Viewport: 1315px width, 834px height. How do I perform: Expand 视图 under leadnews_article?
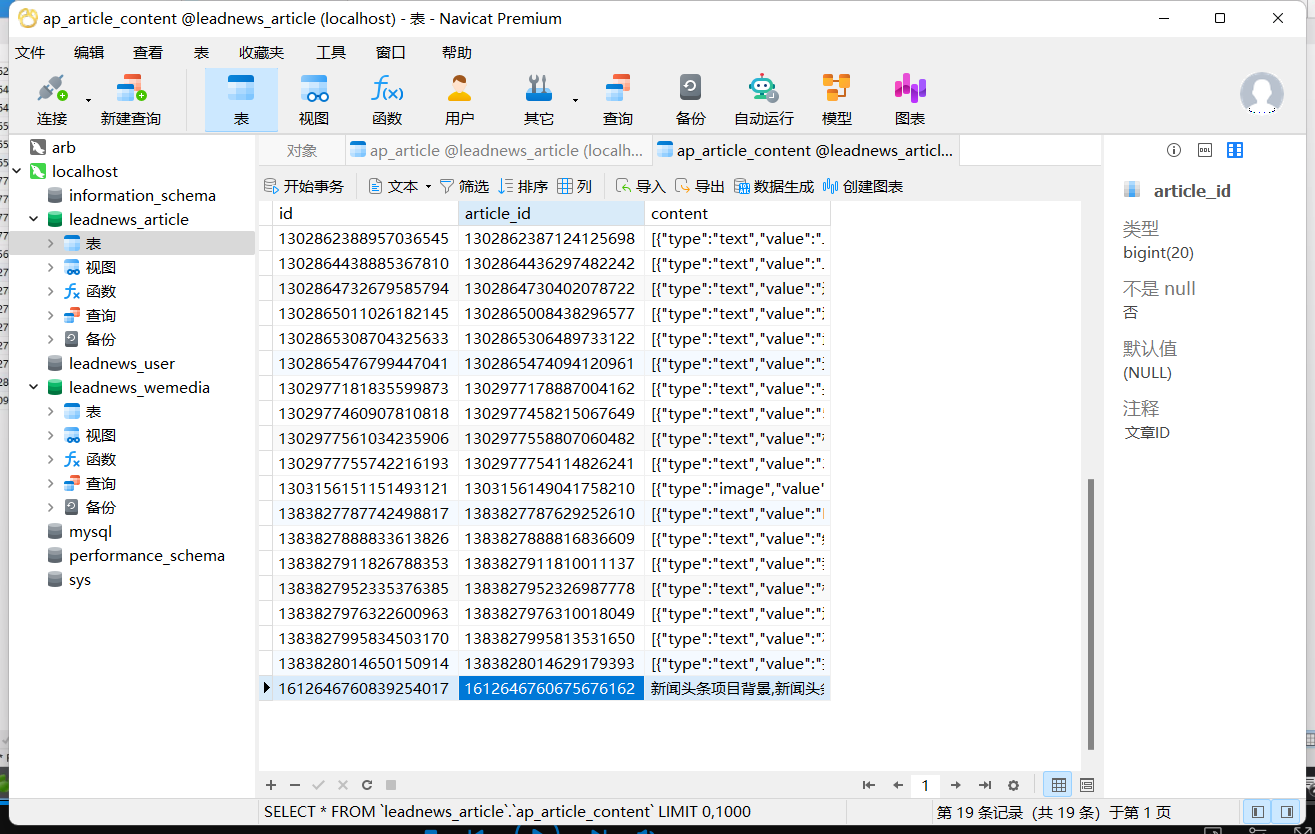pyautogui.click(x=51, y=267)
